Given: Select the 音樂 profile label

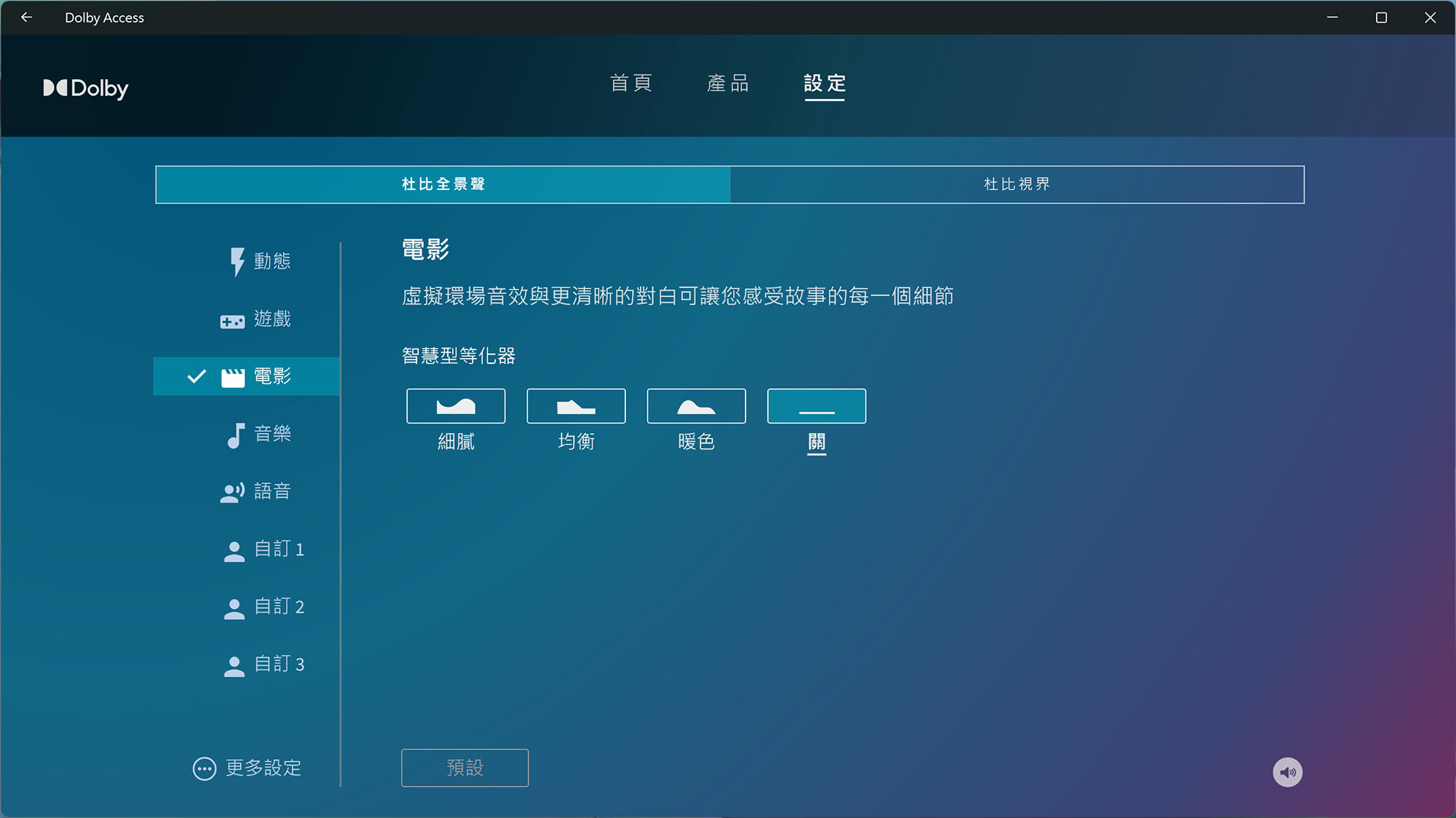Looking at the screenshot, I should click(x=272, y=434).
